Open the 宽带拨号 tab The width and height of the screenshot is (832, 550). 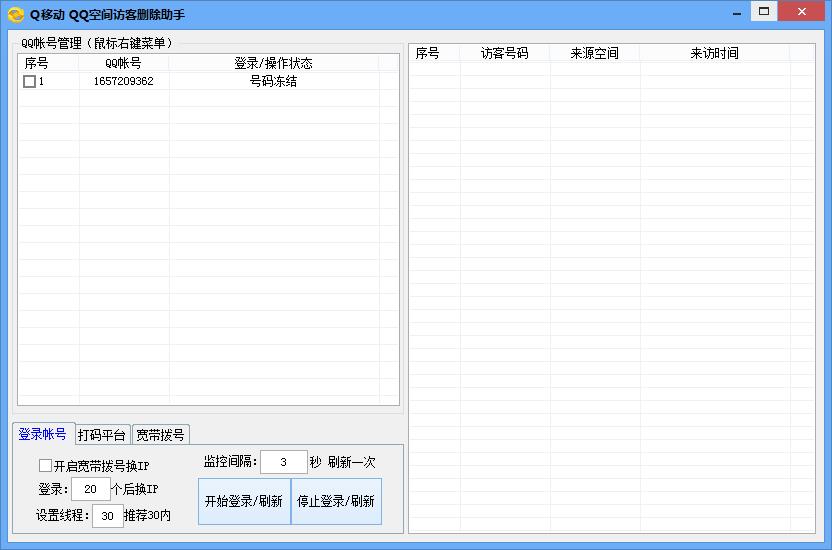click(160, 435)
